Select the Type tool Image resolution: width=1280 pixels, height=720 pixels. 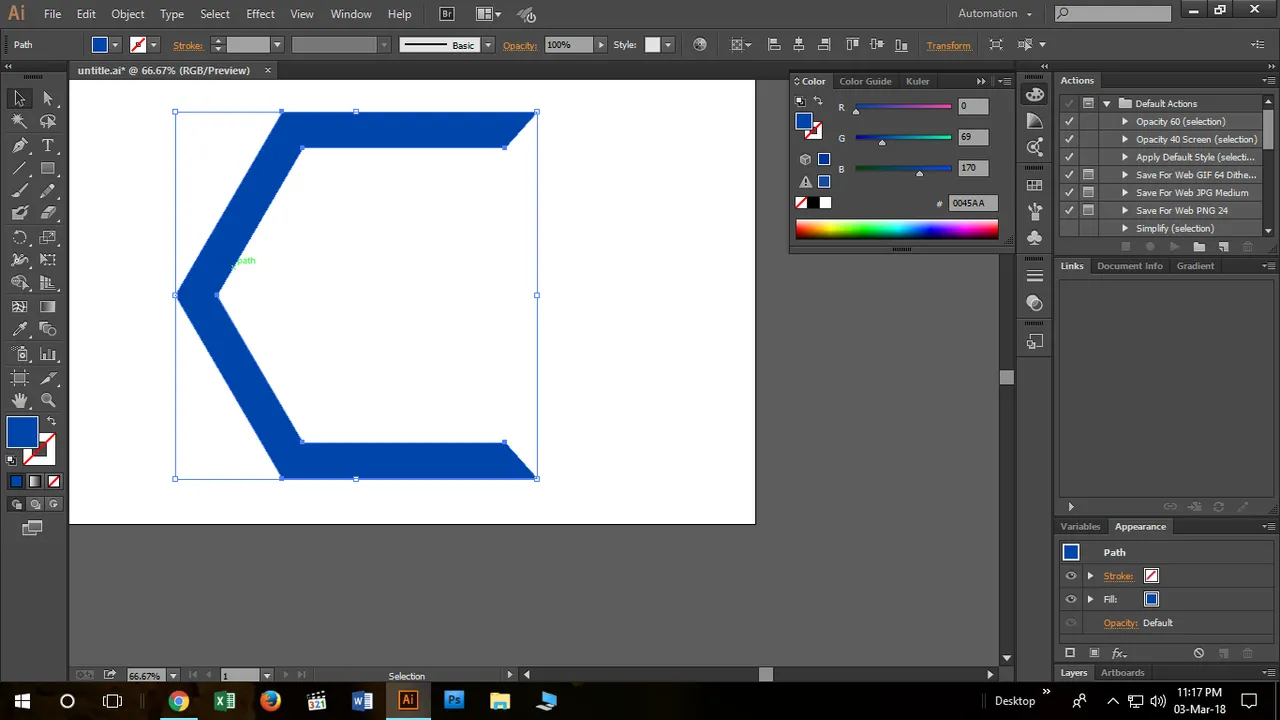(x=47, y=145)
